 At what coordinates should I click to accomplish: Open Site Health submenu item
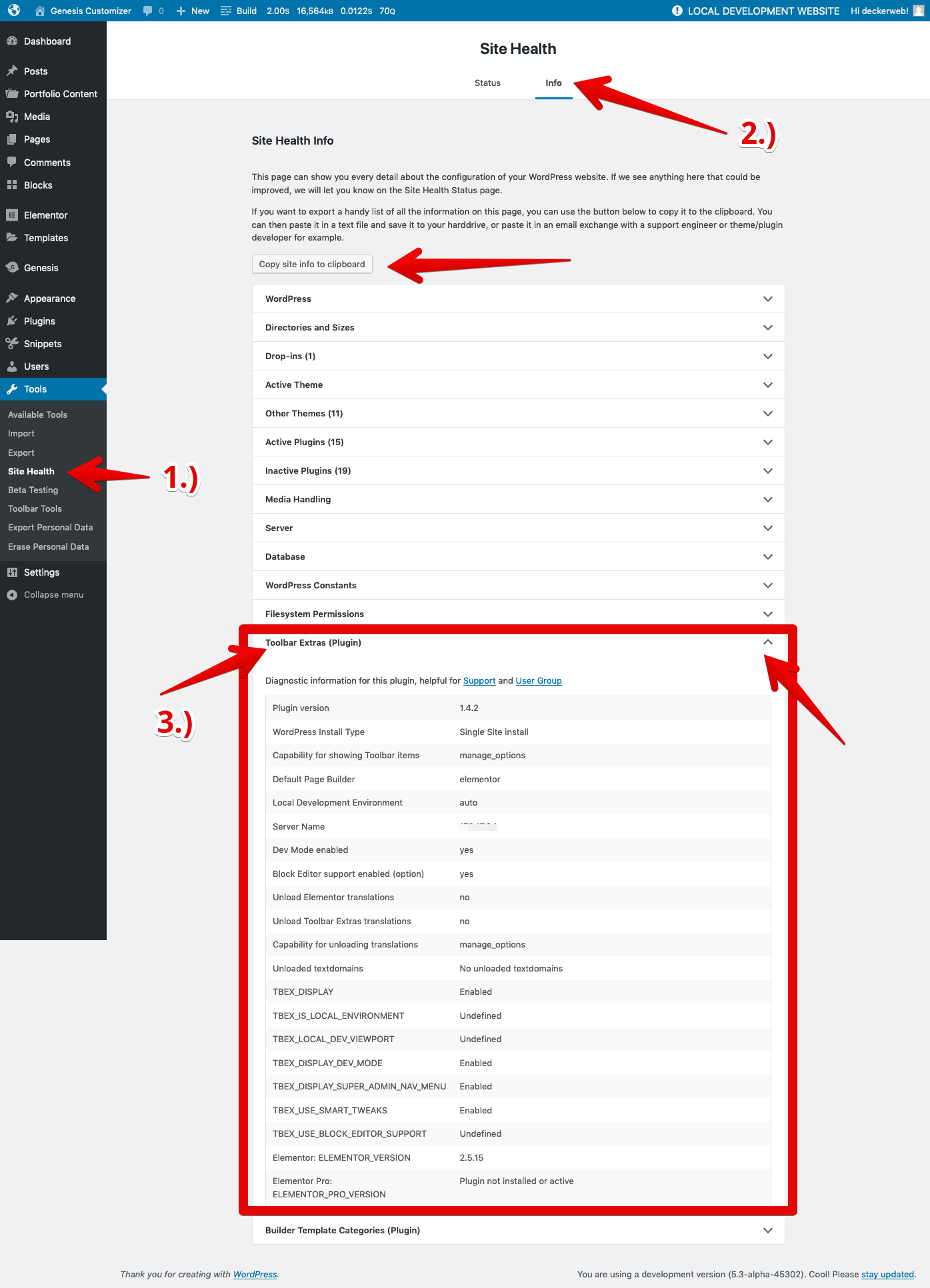tap(31, 471)
